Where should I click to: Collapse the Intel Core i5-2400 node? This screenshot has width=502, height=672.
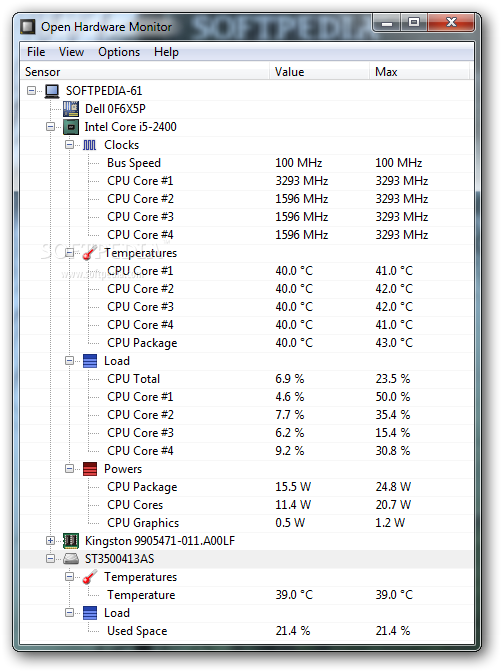[x=51, y=127]
